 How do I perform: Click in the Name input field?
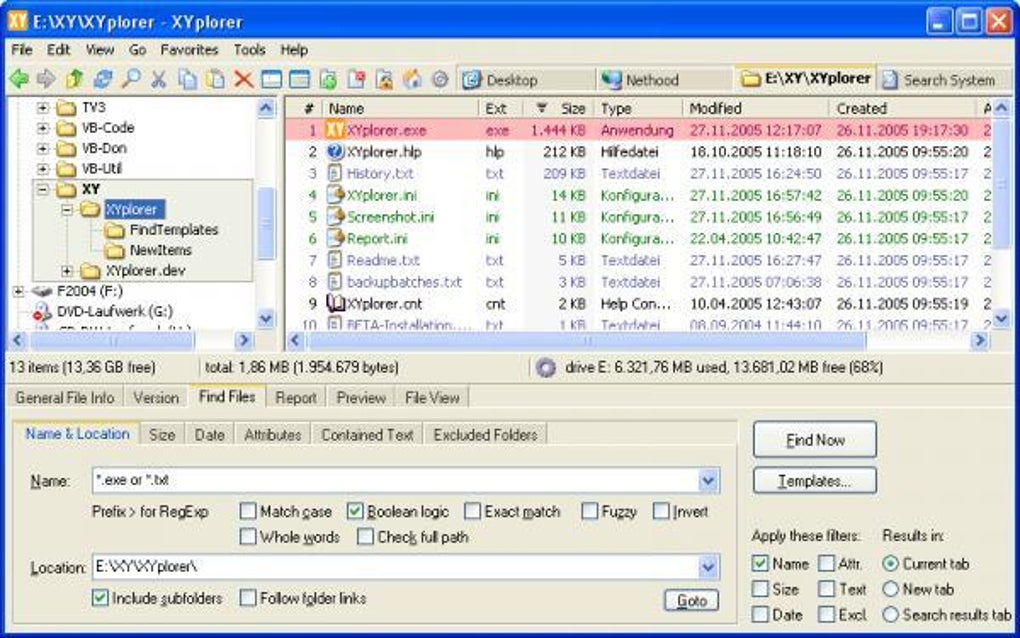(x=395, y=481)
